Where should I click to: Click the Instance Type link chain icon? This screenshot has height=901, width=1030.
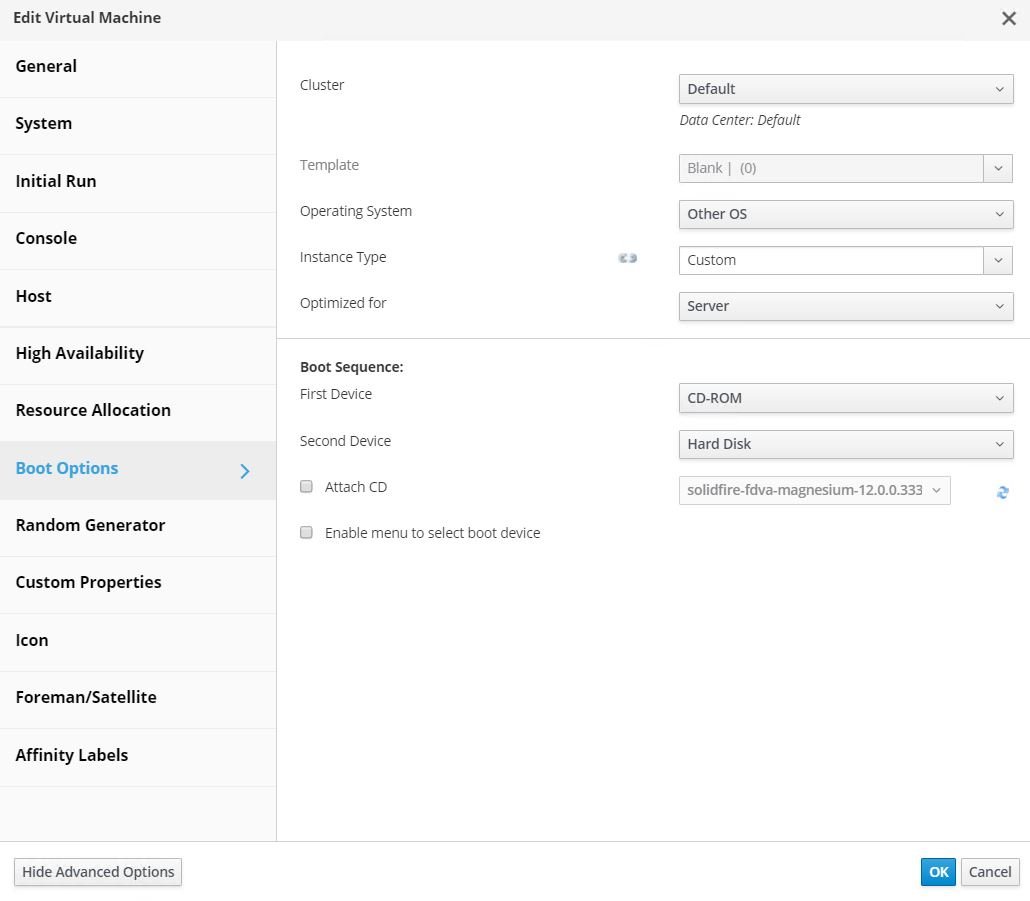(627, 258)
